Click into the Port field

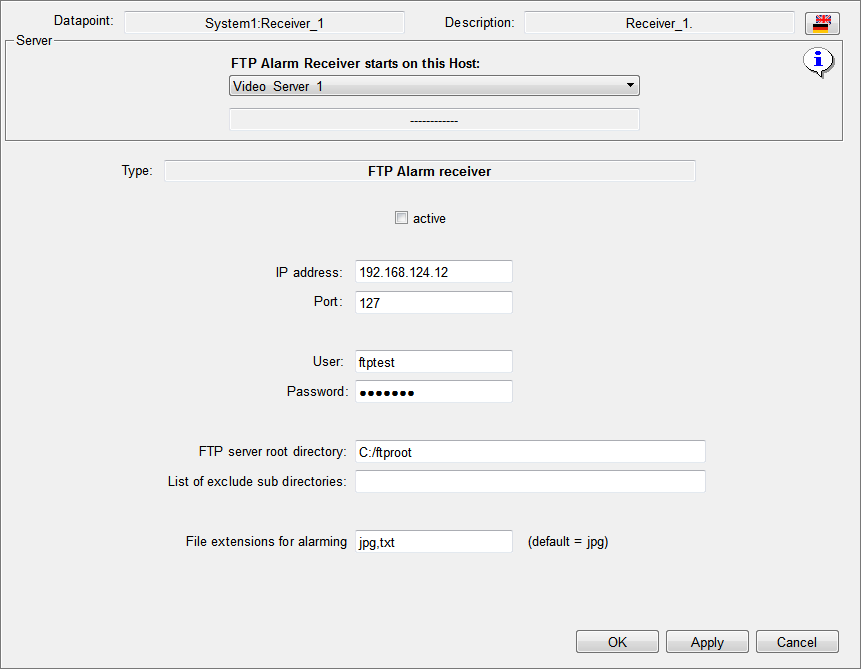[433, 302]
